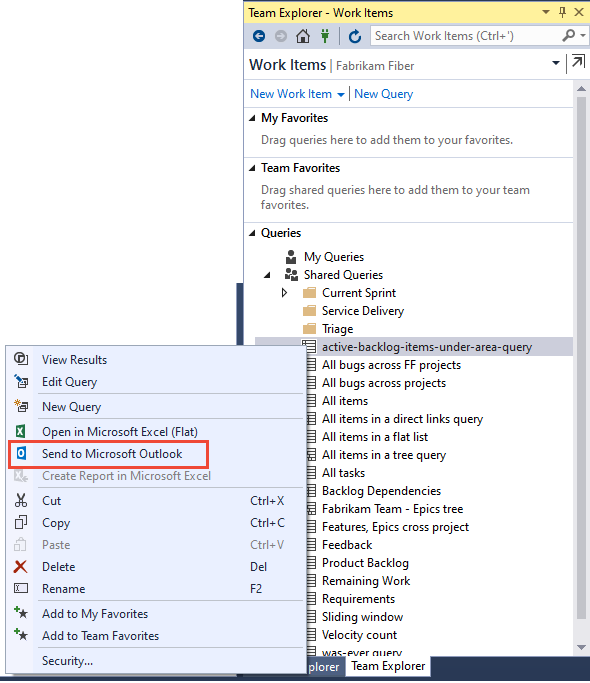Screen dimensions: 590x683
Task: Close the Team Explorer panel
Action: [579, 12]
